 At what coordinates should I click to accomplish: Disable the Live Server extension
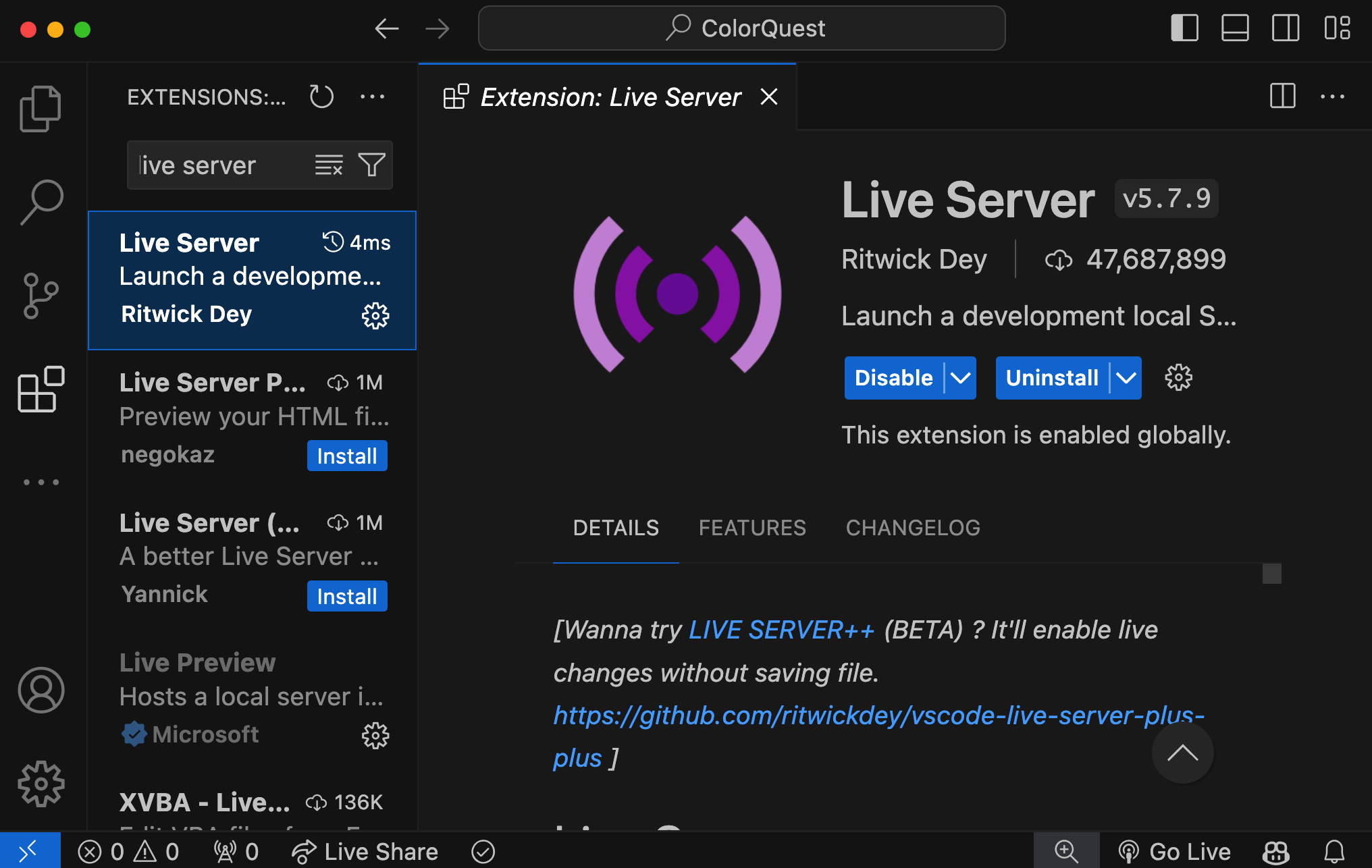tap(894, 377)
